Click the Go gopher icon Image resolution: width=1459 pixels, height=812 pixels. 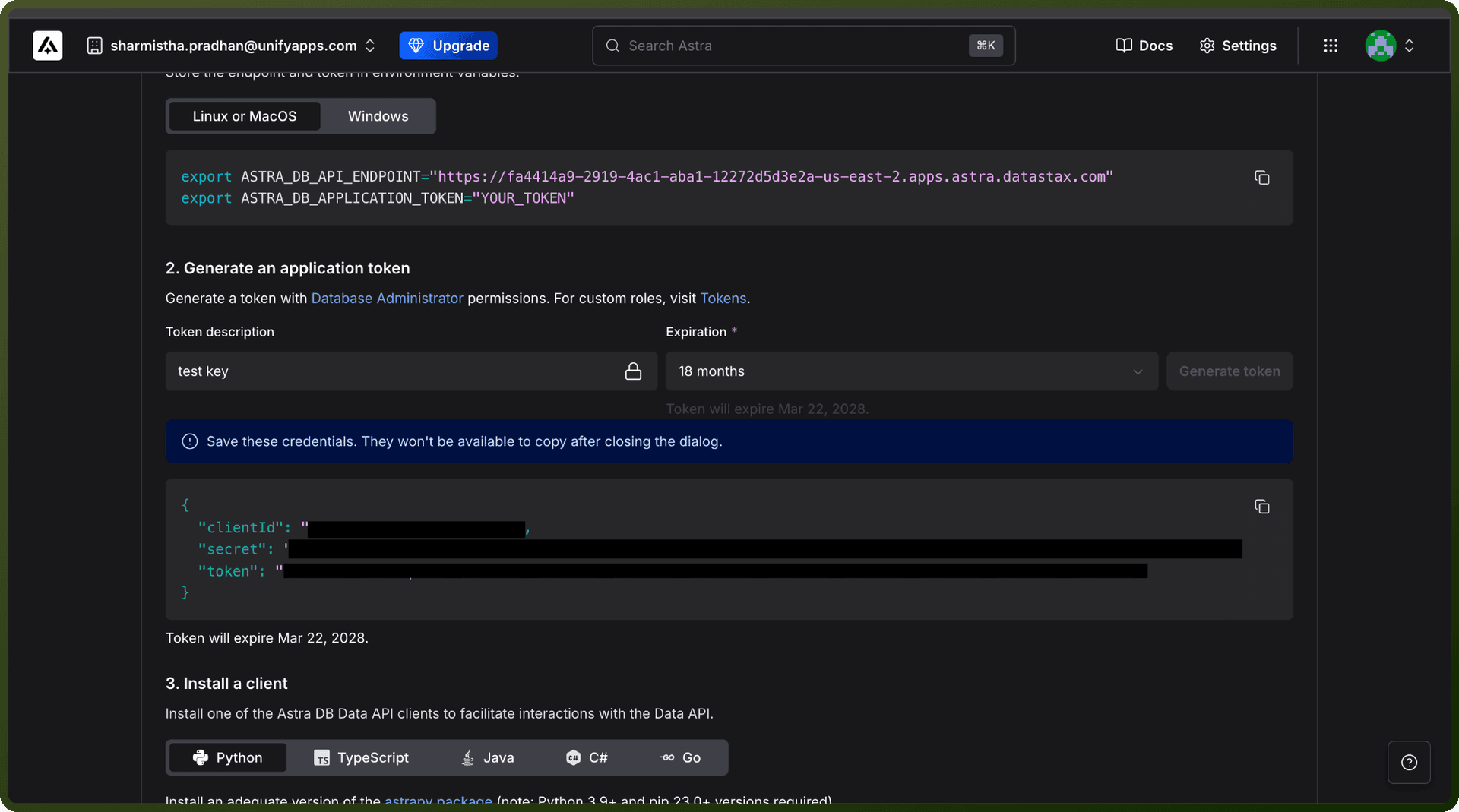(x=667, y=757)
